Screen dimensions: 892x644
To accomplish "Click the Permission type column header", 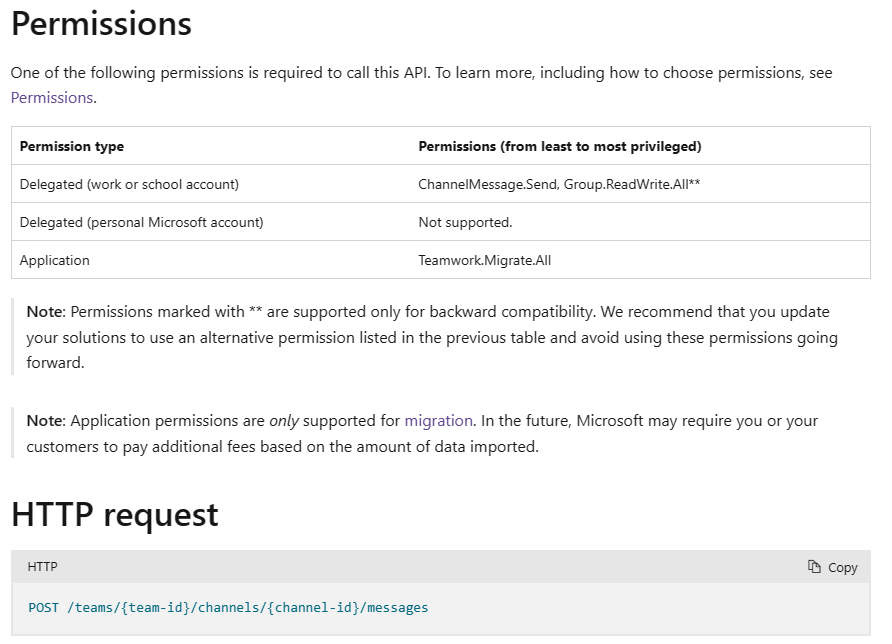I will (72, 146).
